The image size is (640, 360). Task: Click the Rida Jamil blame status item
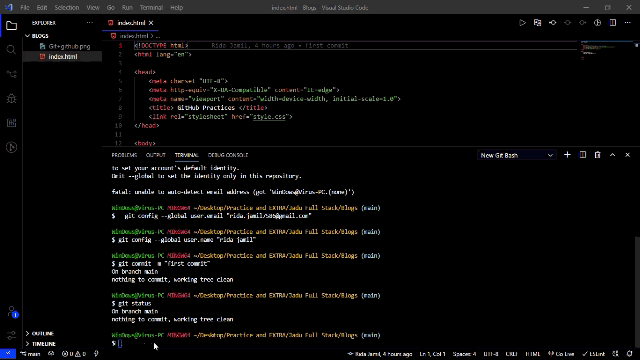pos(380,354)
